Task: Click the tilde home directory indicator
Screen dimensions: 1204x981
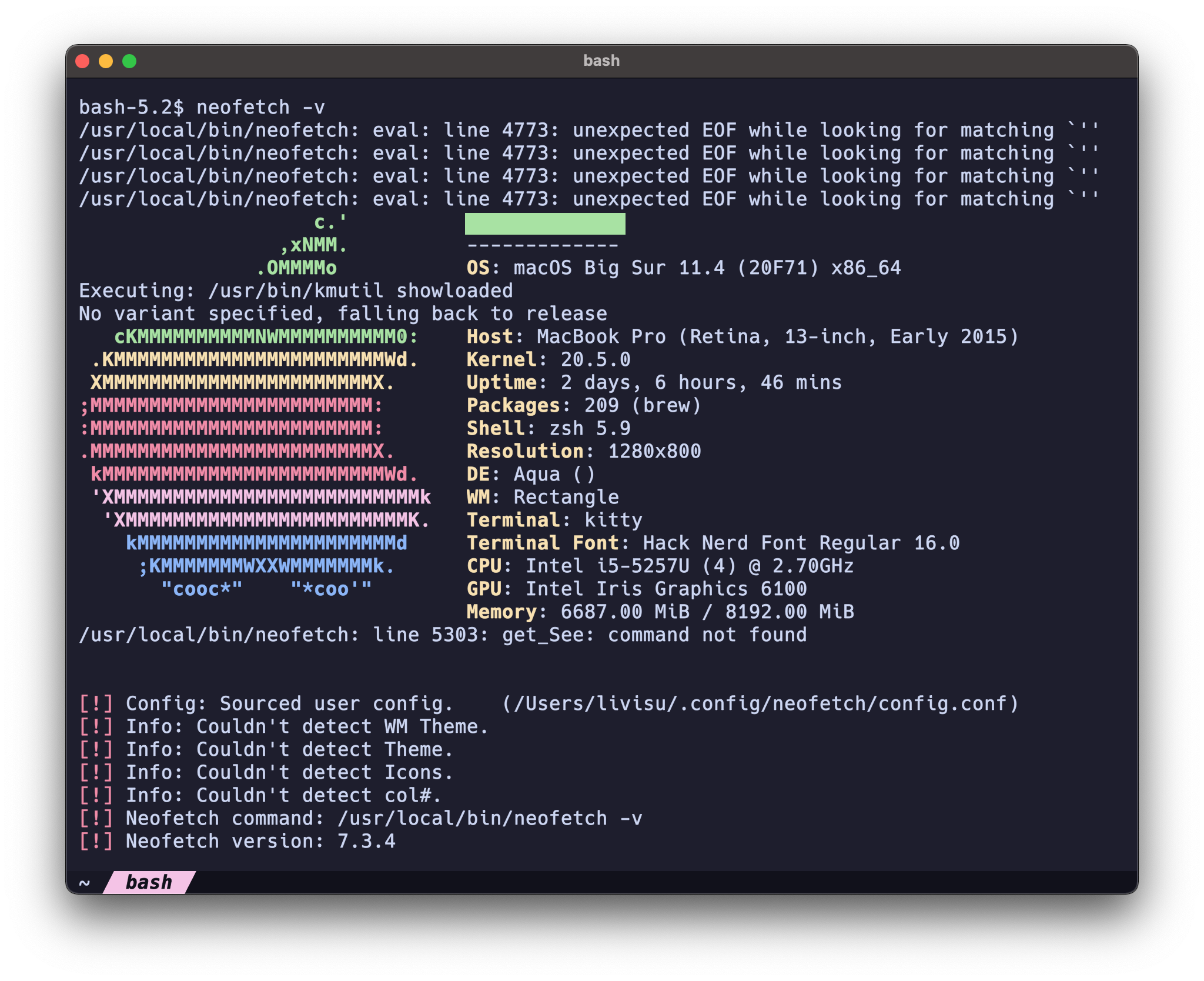Action: (x=84, y=882)
